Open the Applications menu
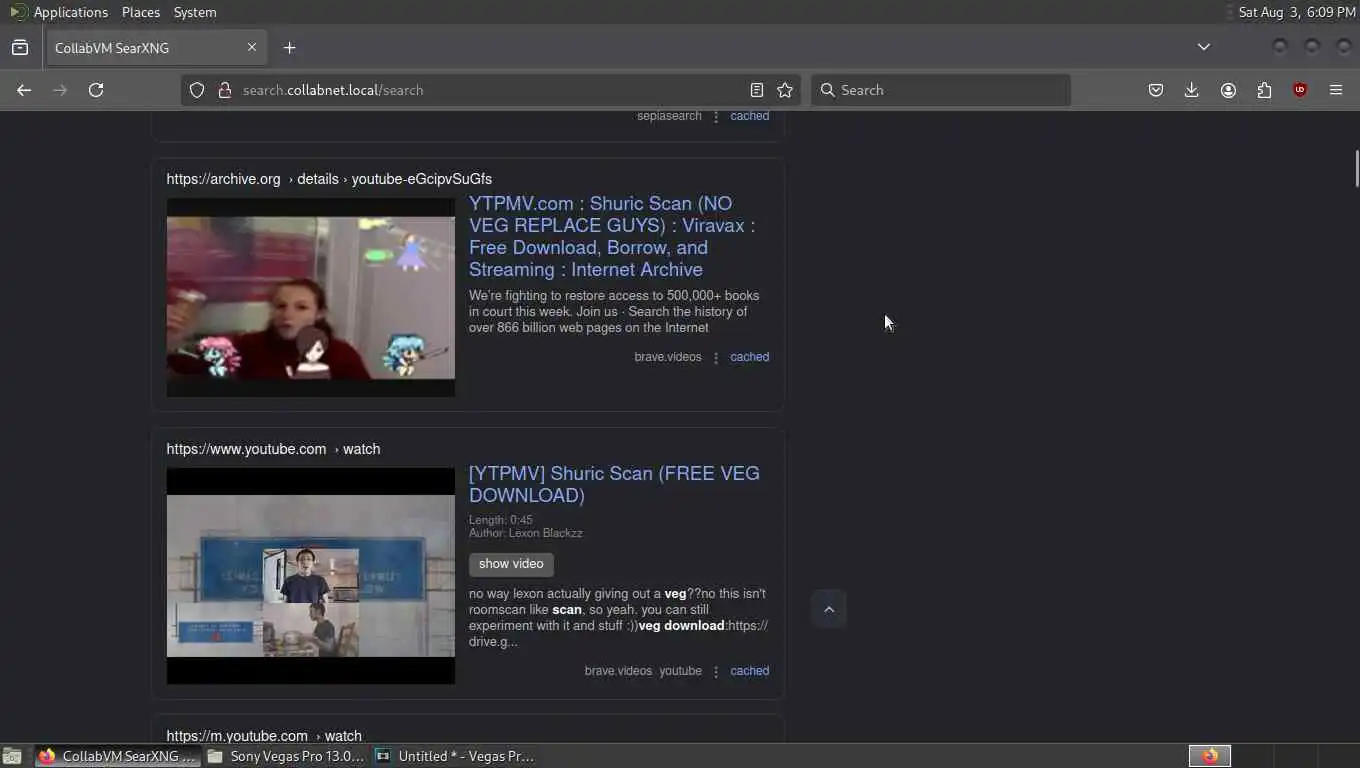 pos(70,12)
